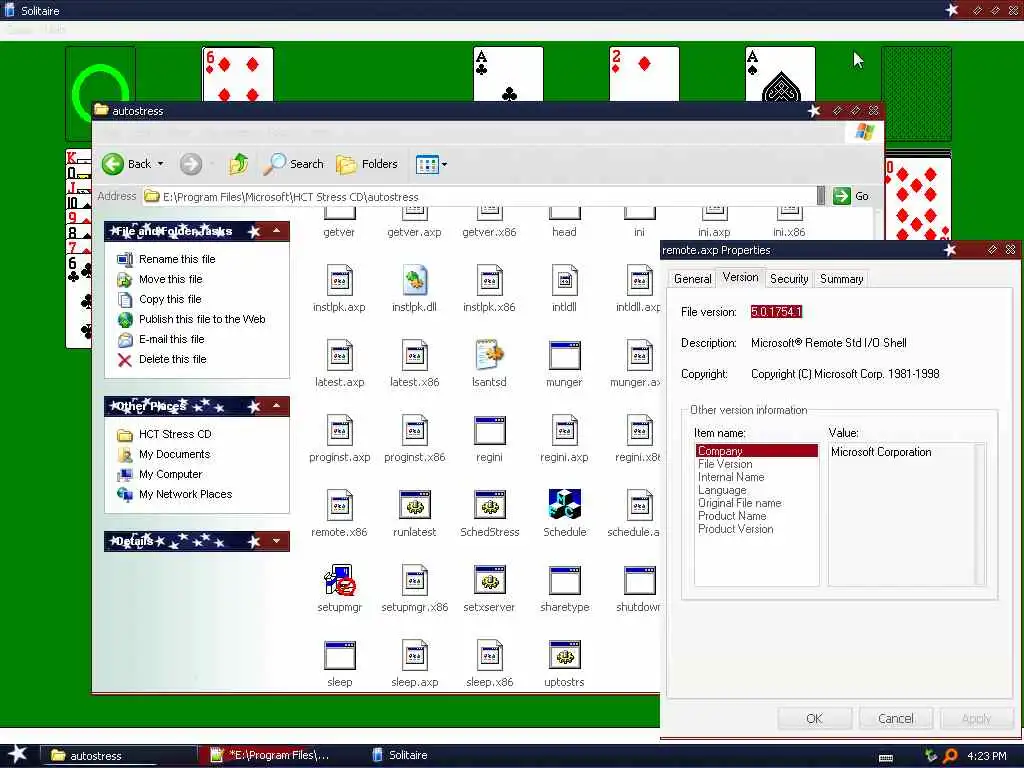1024x768 pixels.
Task: Click Publish this file to the Web
Action: point(202,319)
